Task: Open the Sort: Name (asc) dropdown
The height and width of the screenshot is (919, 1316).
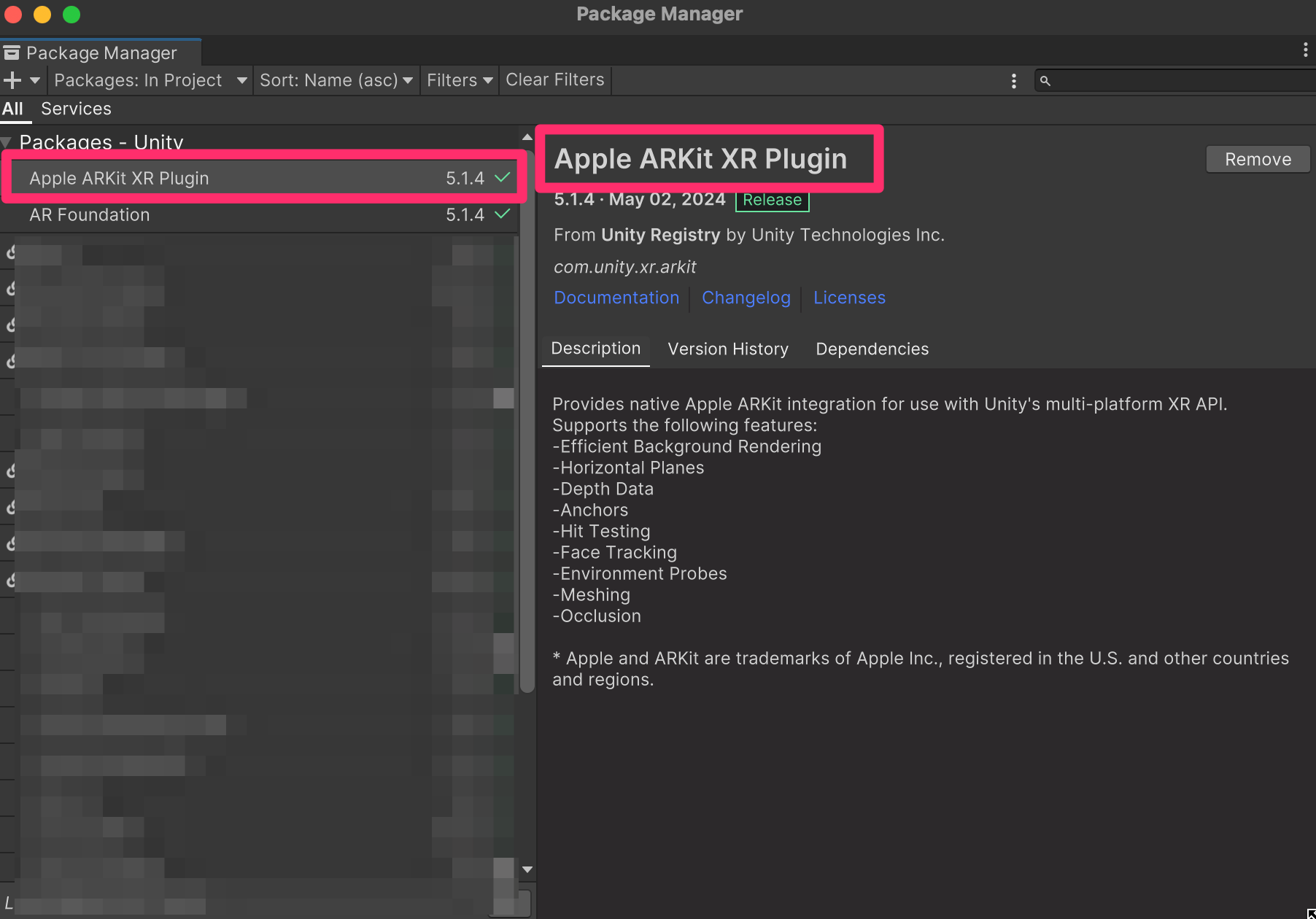Action: click(336, 80)
